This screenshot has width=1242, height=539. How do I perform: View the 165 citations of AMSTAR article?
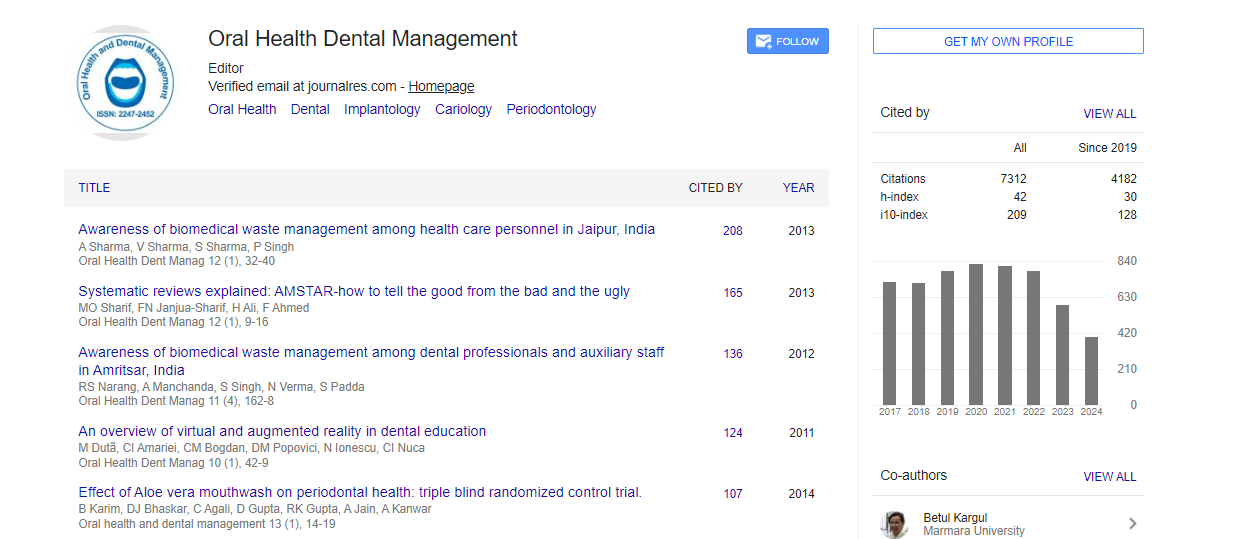[733, 293]
